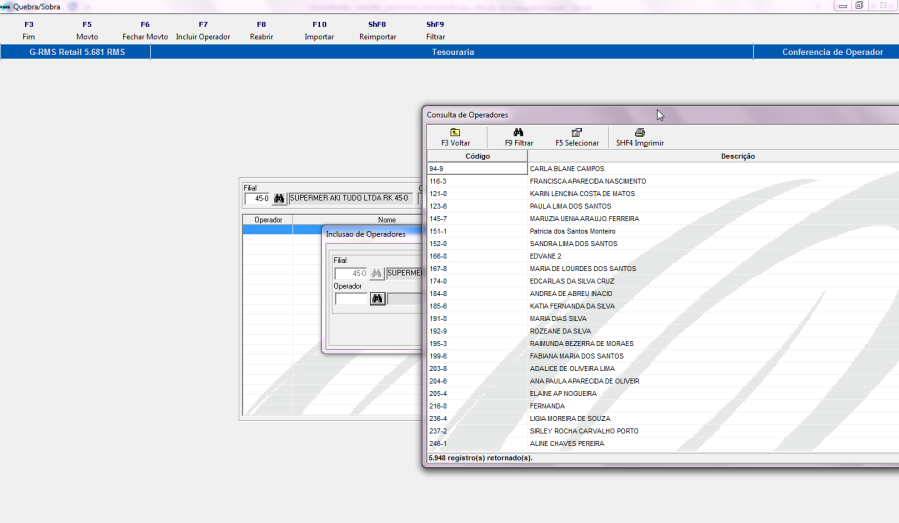Click the G-RMS Retail 5.681 RMS label

pyautogui.click(x=77, y=52)
